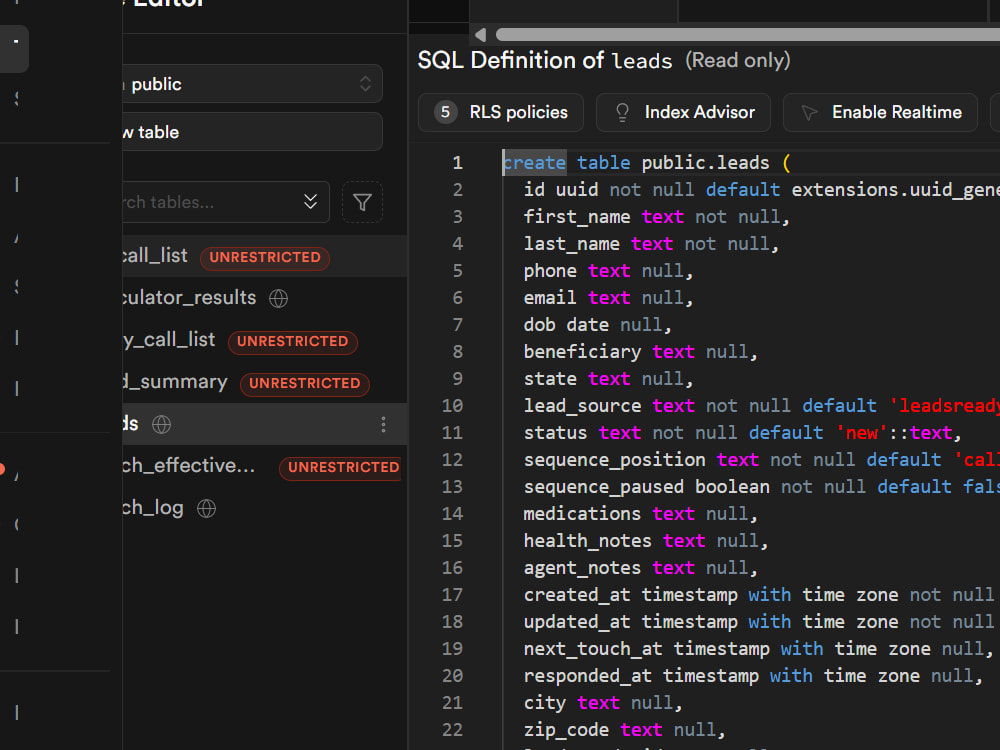This screenshot has height=750, width=1000.
Task: Open the table filter funnel icon
Action: 362,202
